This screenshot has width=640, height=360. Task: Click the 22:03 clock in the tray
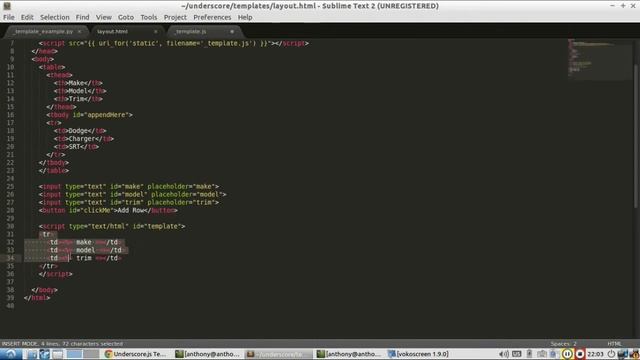[x=595, y=354]
